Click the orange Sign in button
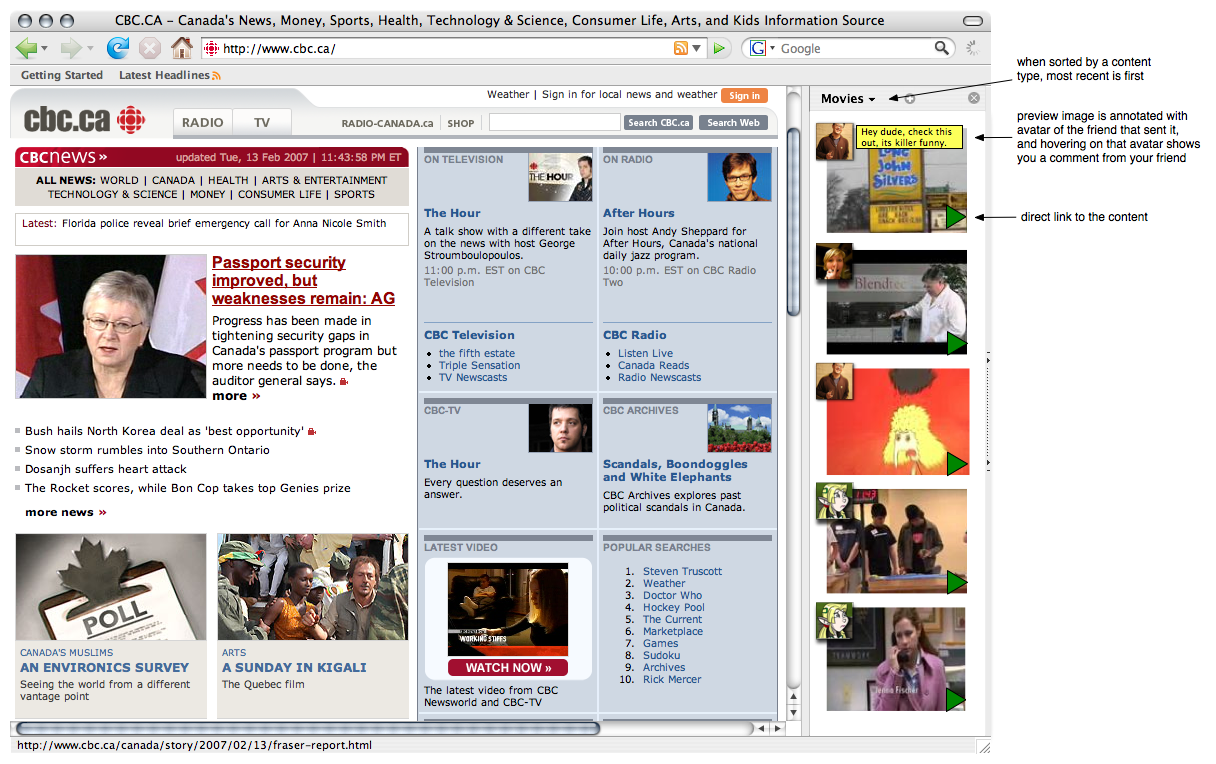Viewport: 1216px width, 764px height. [x=744, y=95]
